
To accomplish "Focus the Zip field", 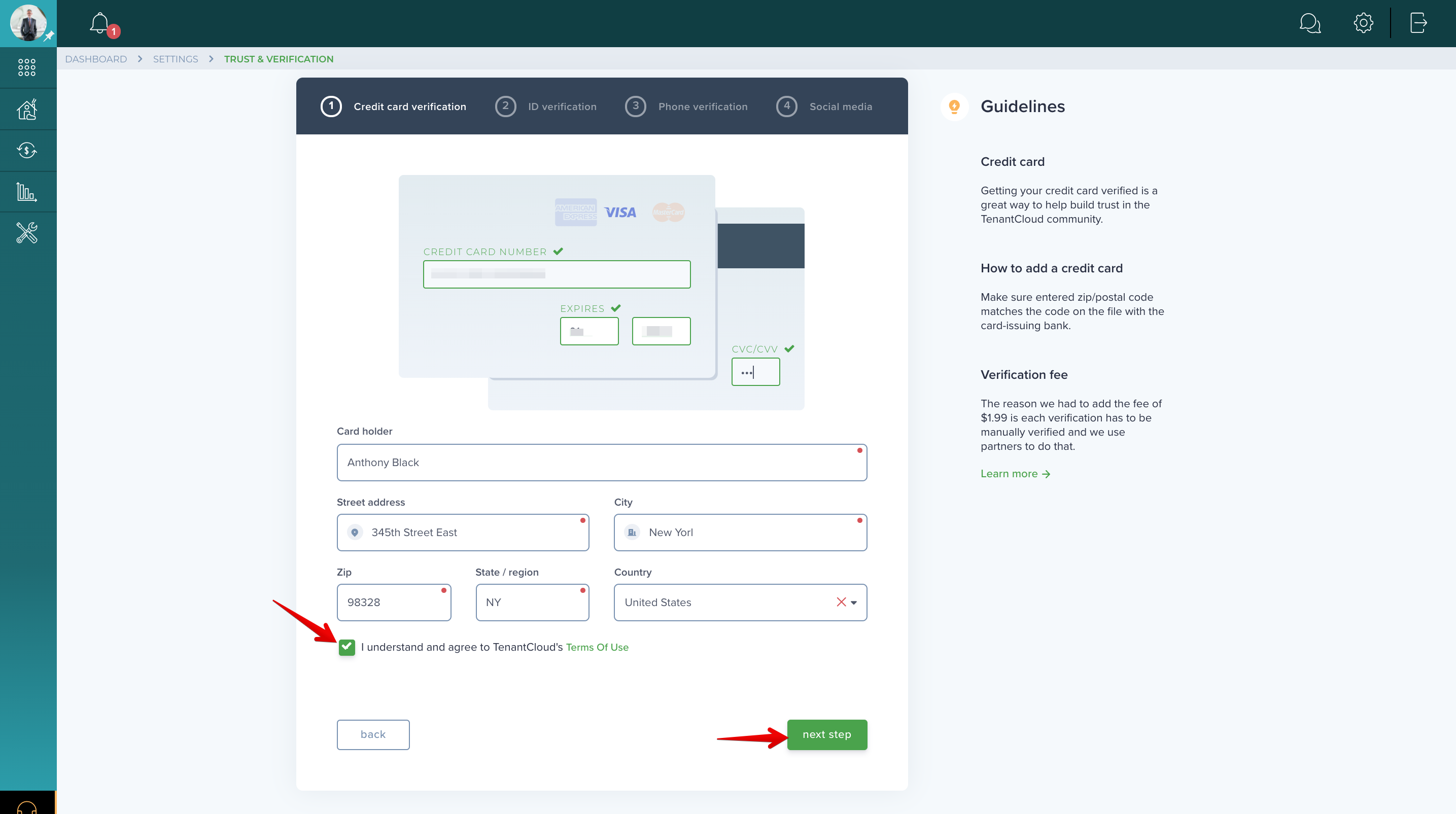I will 394,602.
